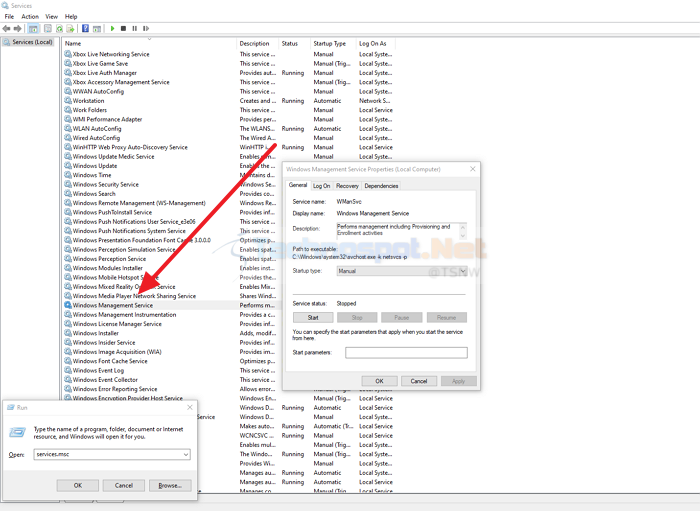
Task: Select the Work Folders row
Action: (x=229, y=110)
